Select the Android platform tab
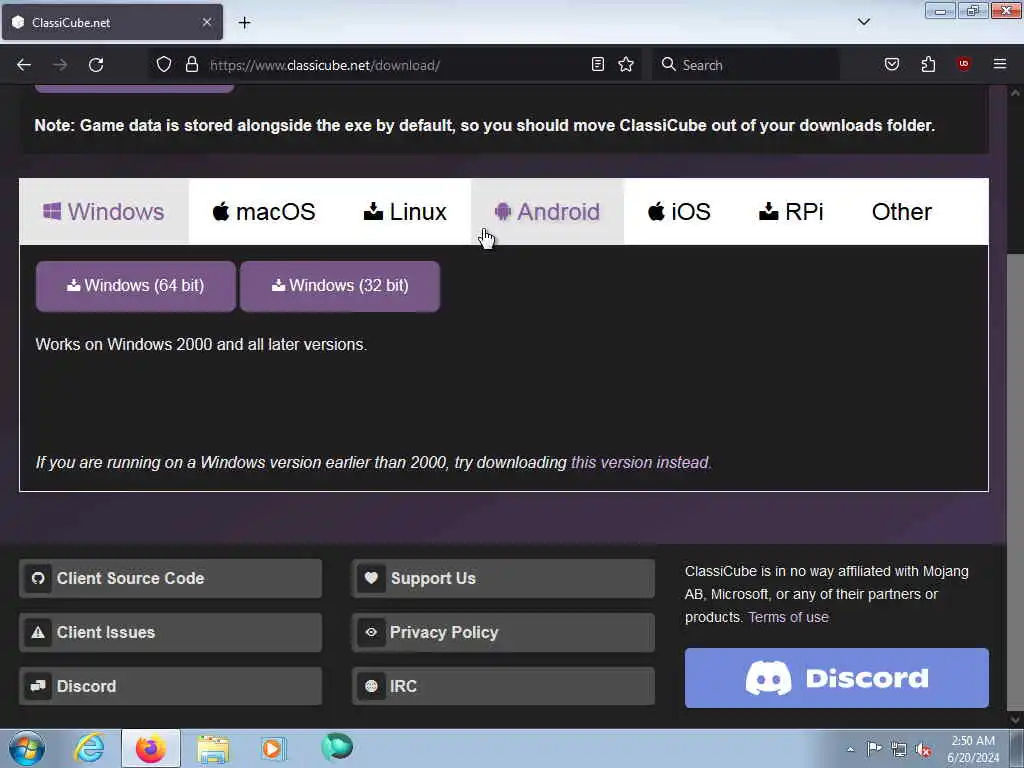Image resolution: width=1024 pixels, height=768 pixels. click(547, 212)
